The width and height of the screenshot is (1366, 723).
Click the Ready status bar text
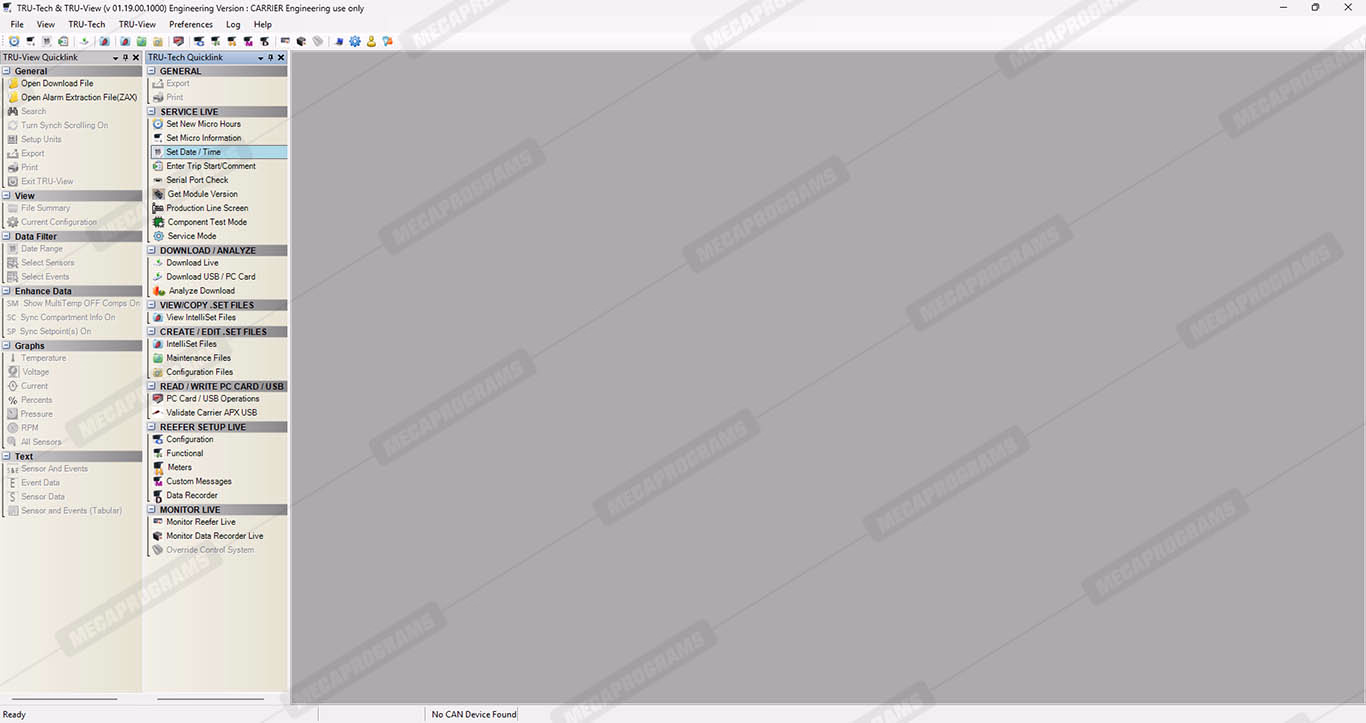(14, 715)
